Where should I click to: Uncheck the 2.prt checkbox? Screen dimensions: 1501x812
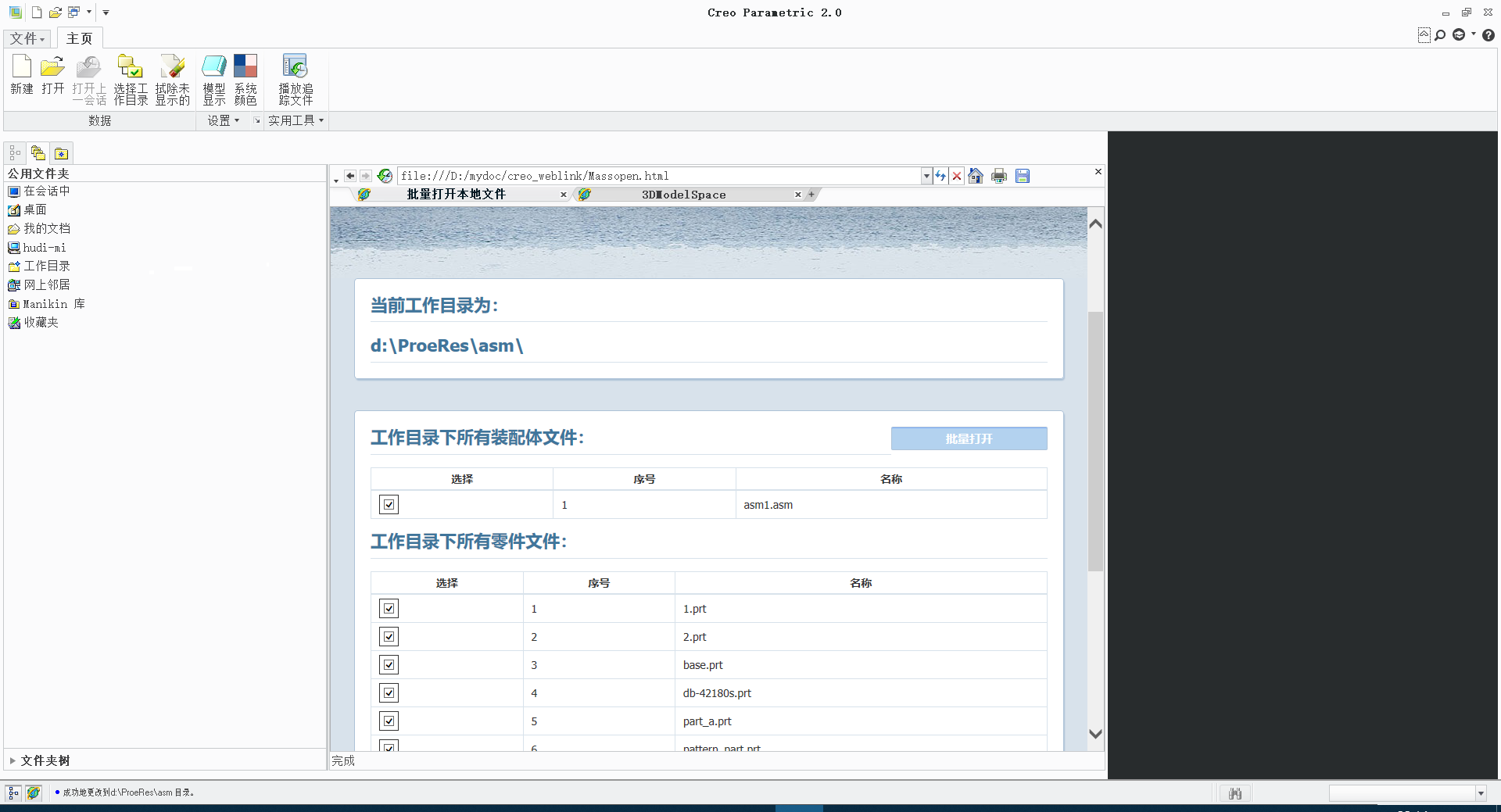pyautogui.click(x=389, y=636)
